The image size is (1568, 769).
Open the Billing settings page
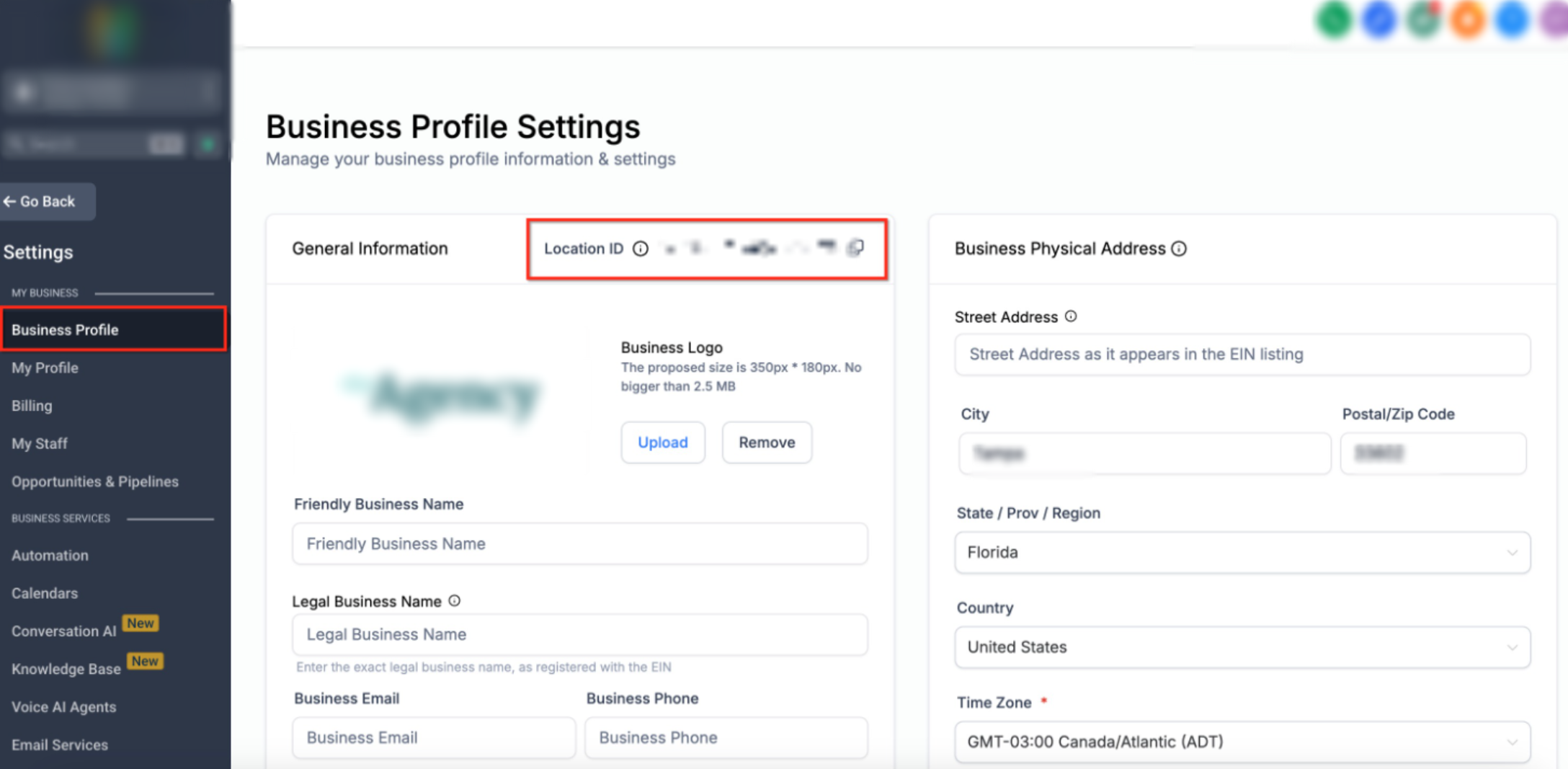32,406
